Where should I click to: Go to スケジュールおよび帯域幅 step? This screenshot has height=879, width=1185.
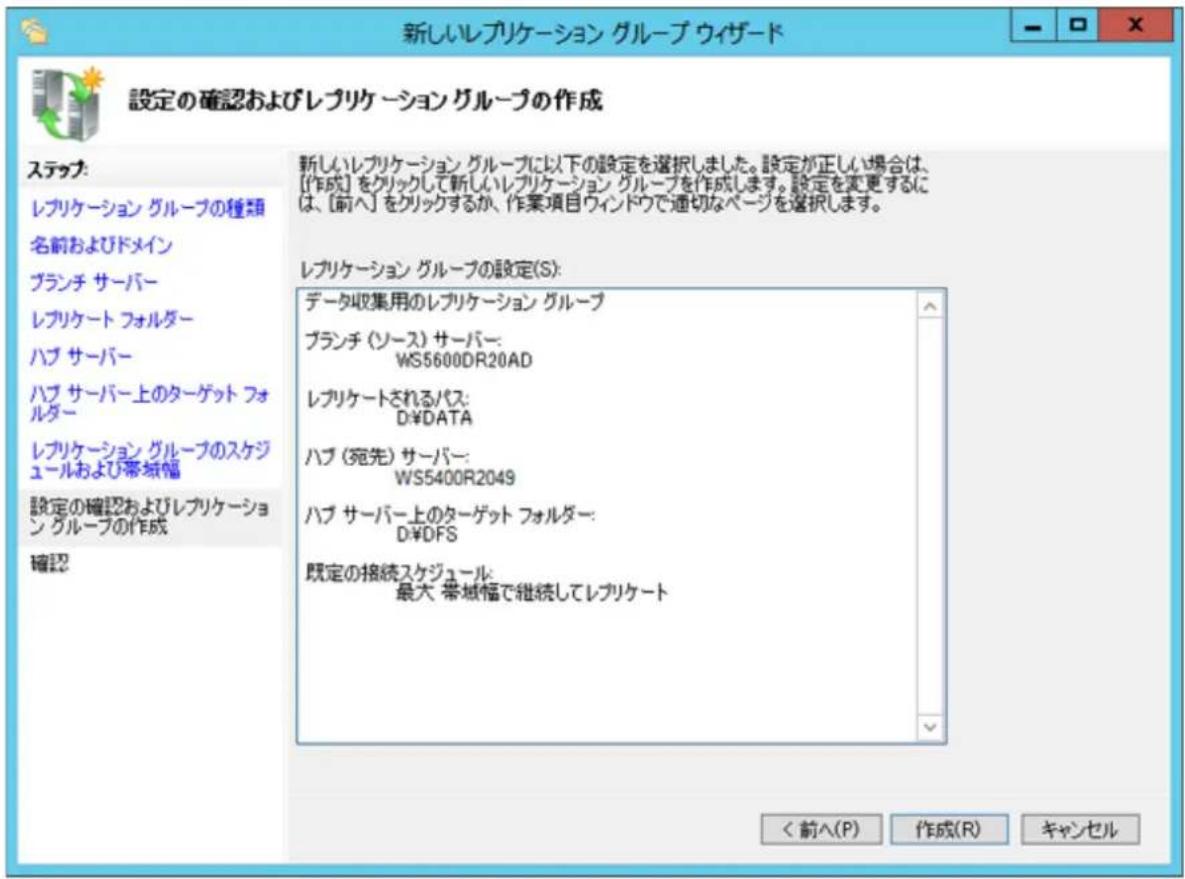pos(149,460)
